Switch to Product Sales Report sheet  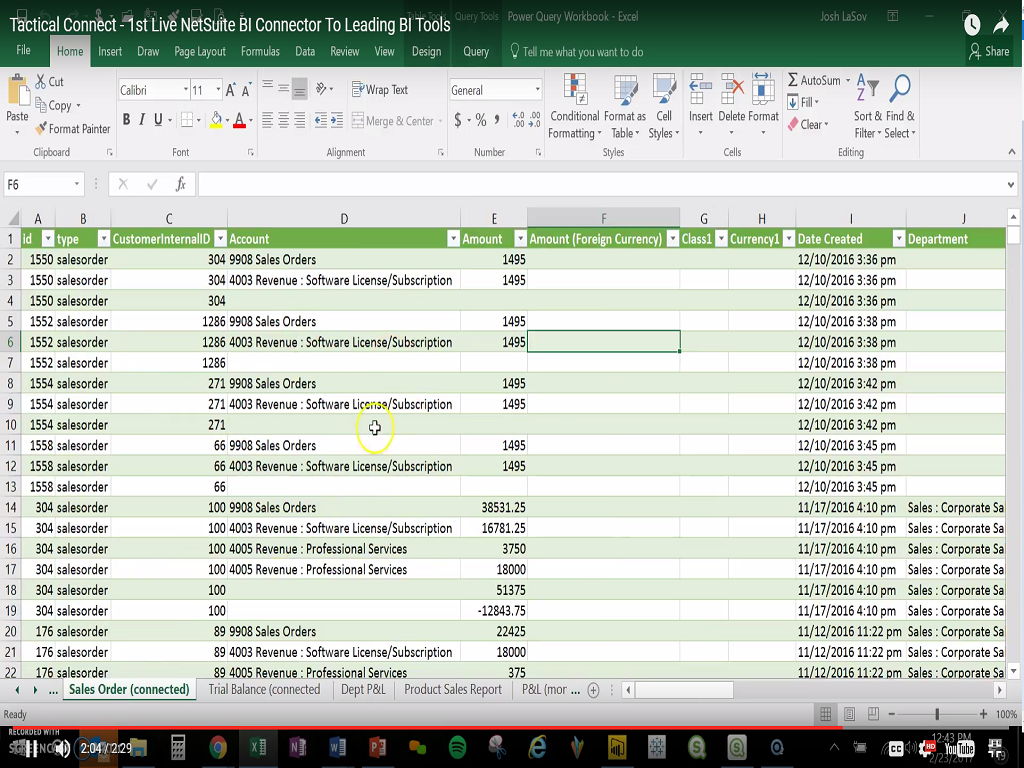[x=453, y=690]
